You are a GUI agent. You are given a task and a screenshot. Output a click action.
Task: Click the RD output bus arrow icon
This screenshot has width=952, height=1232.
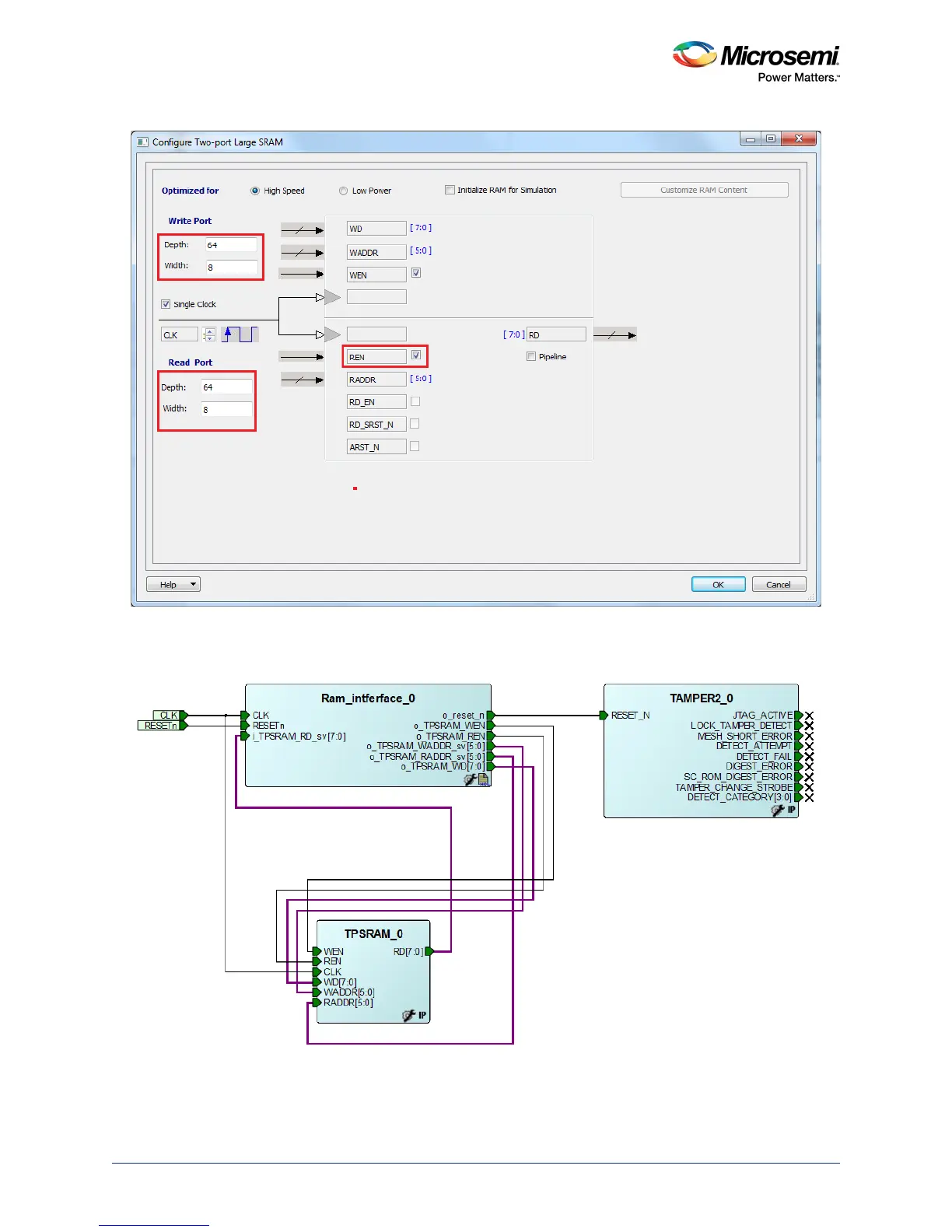click(614, 335)
